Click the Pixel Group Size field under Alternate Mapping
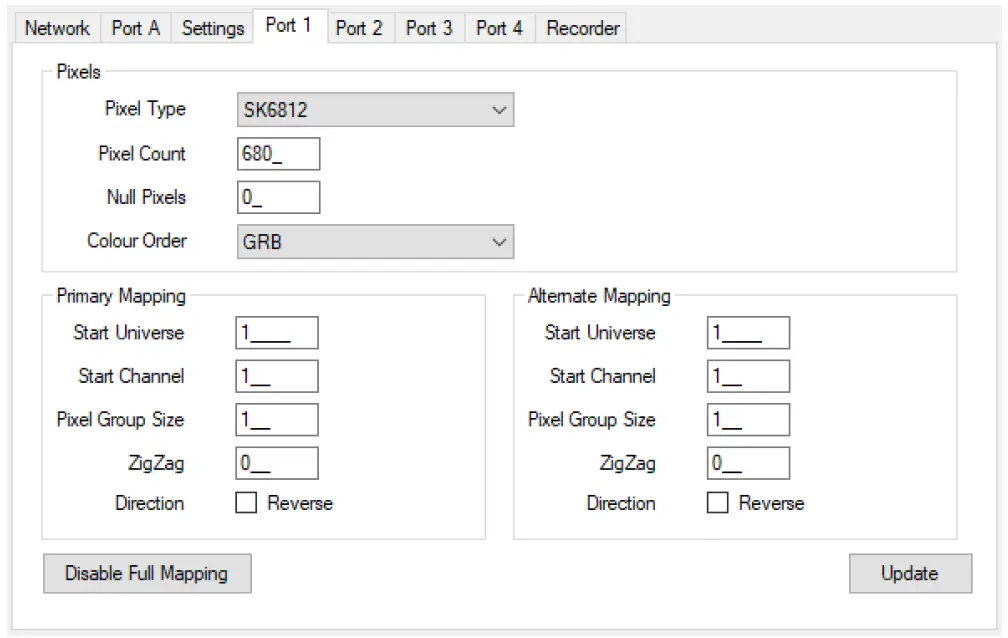This screenshot has width=1008, height=638. coord(750,419)
